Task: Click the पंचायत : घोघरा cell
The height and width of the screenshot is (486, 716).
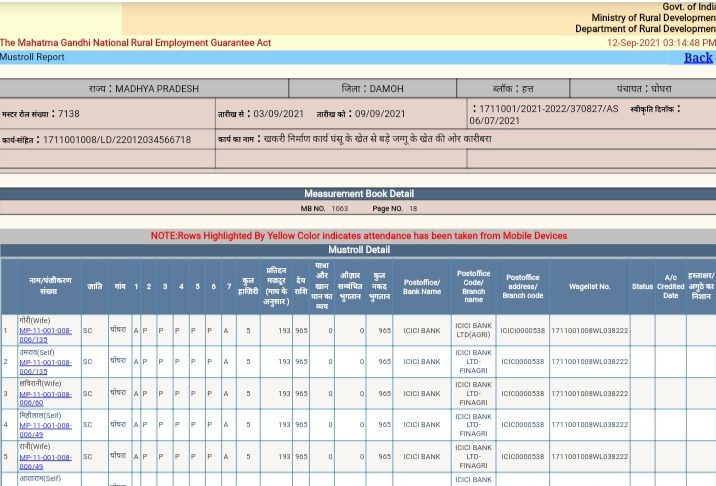Action: [x=643, y=89]
